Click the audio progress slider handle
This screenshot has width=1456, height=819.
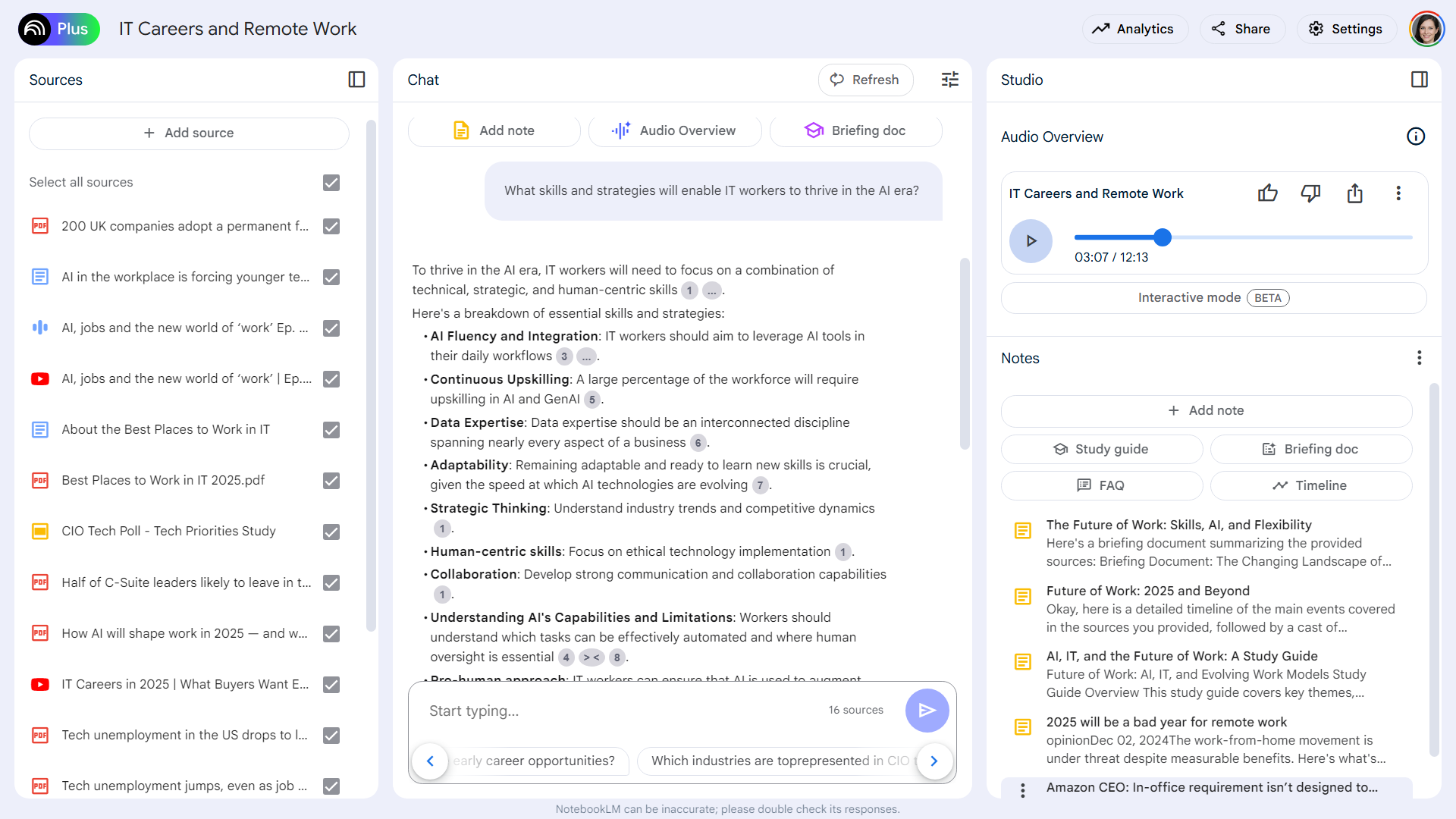pyautogui.click(x=1163, y=237)
